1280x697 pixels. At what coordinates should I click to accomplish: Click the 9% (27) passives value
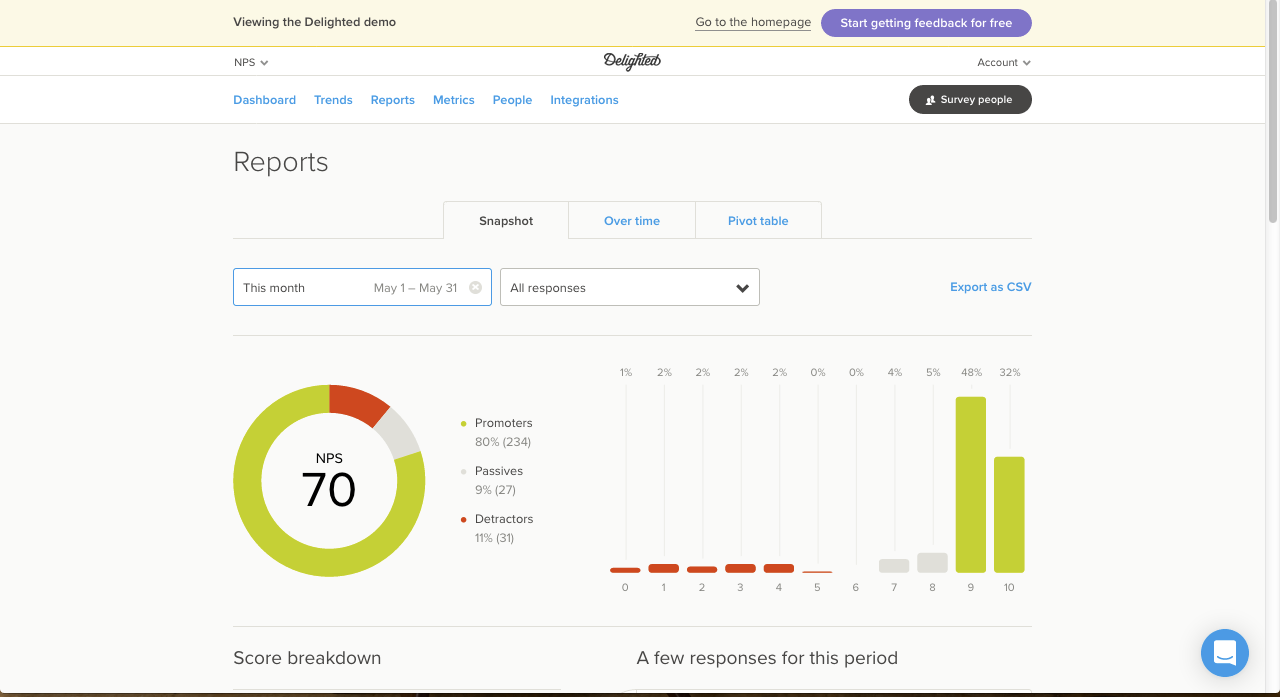(x=495, y=490)
